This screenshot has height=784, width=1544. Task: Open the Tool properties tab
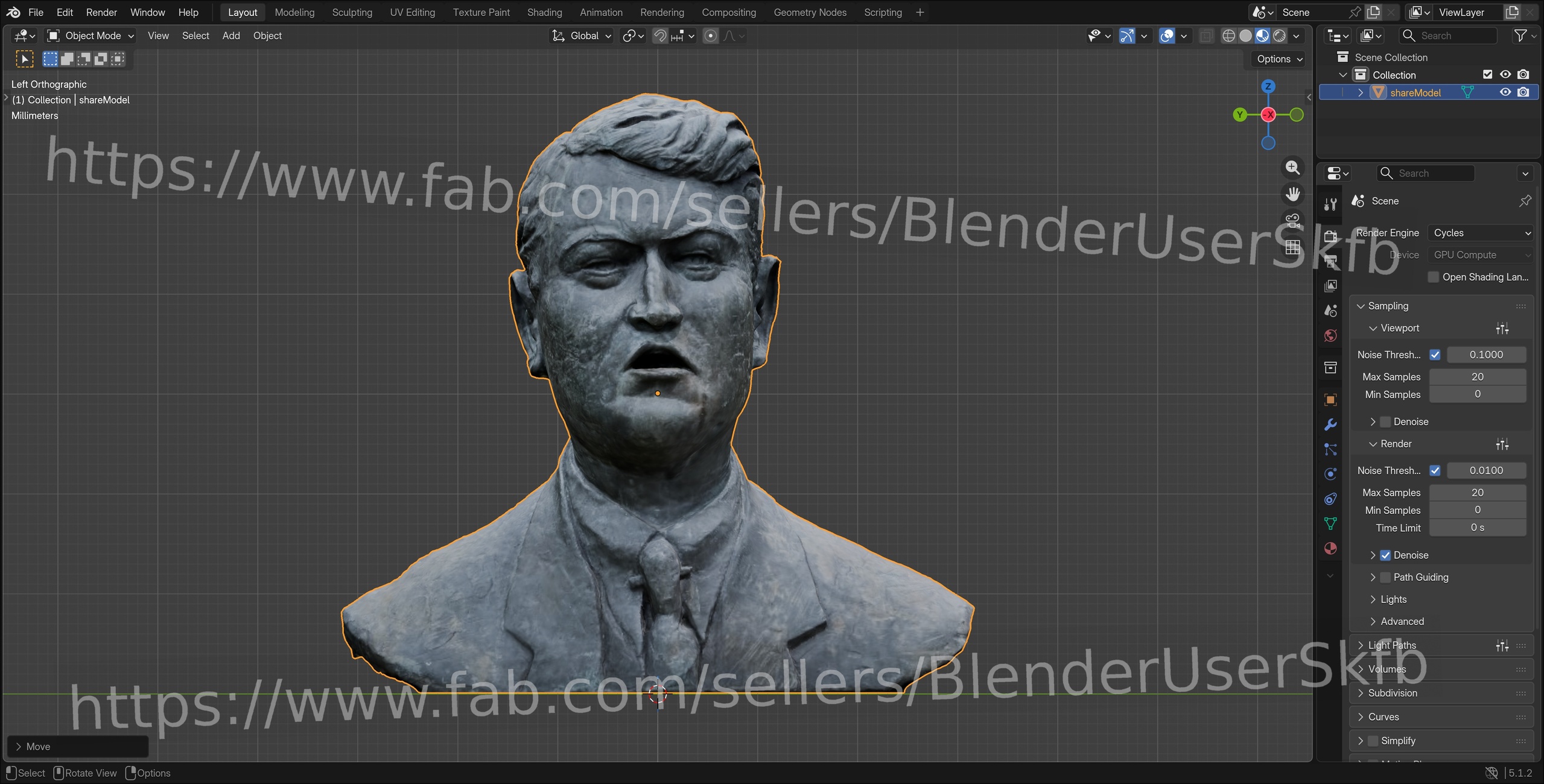coord(1330,204)
